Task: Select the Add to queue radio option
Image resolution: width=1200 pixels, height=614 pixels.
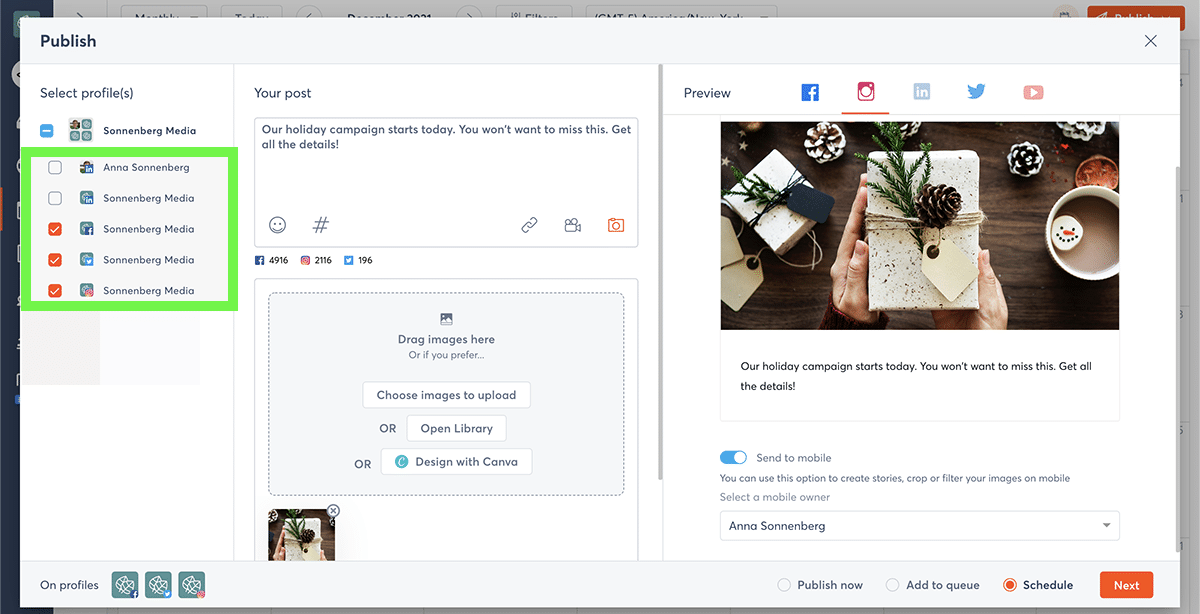Action: pyautogui.click(x=892, y=585)
